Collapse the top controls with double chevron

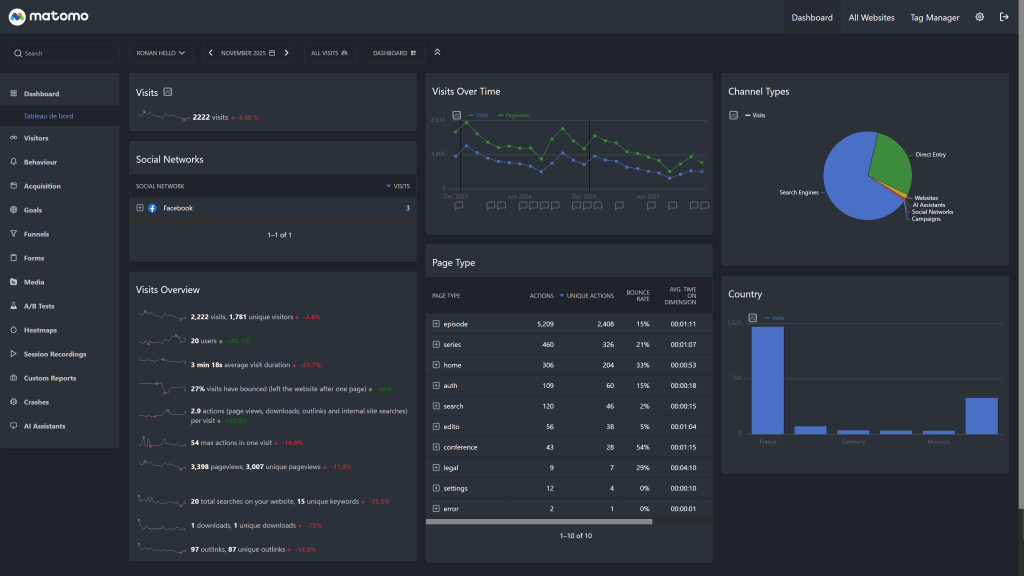pos(437,53)
